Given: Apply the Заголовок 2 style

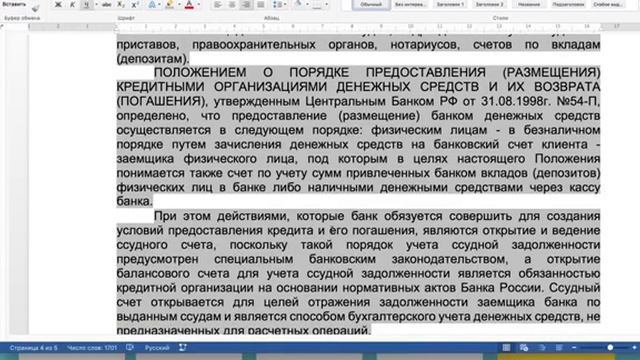Looking at the screenshot, I should point(489,4).
